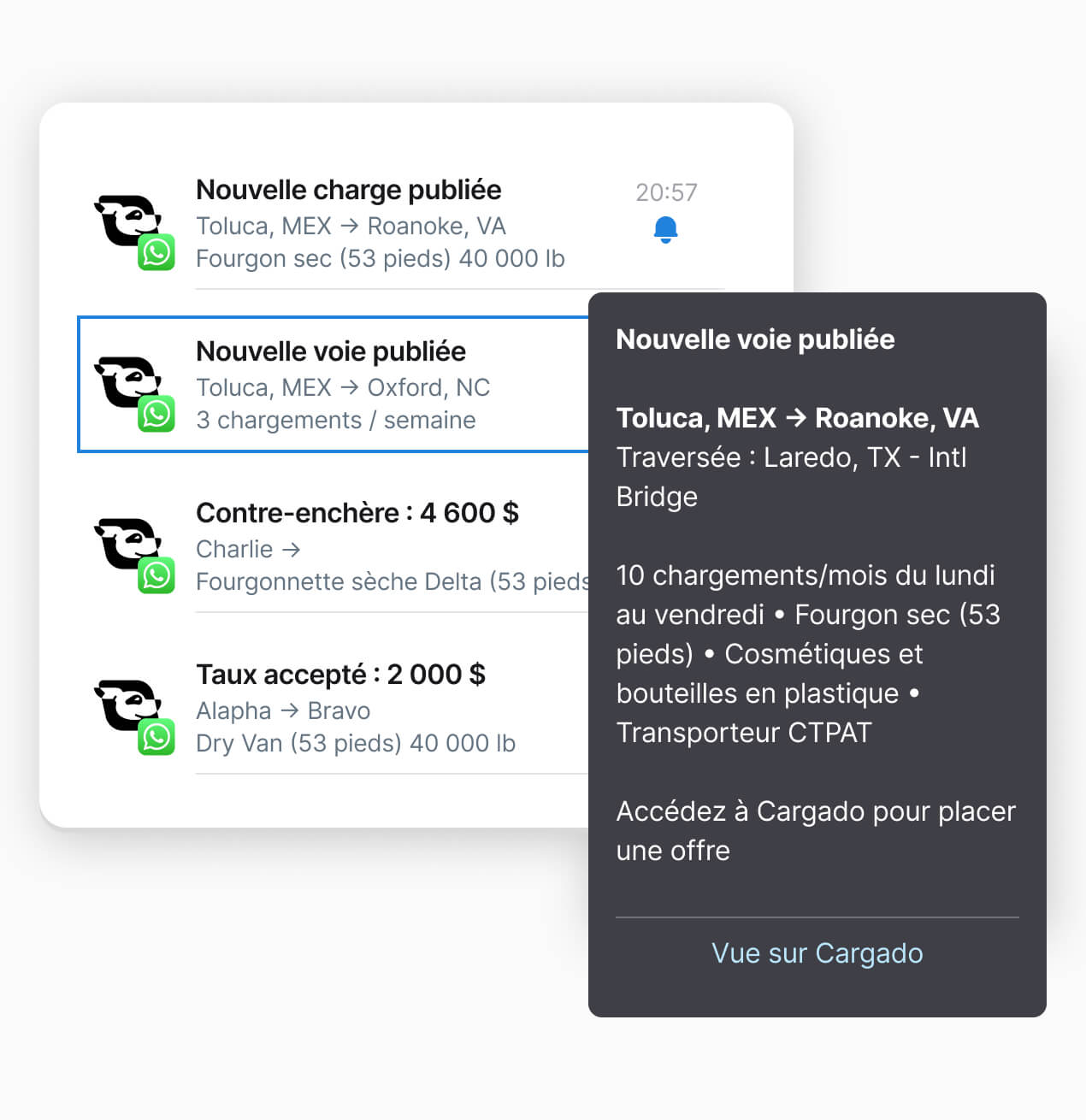The width and height of the screenshot is (1086, 1120).
Task: Click Accédez à Cargado pour placer une offre
Action: pos(816,831)
